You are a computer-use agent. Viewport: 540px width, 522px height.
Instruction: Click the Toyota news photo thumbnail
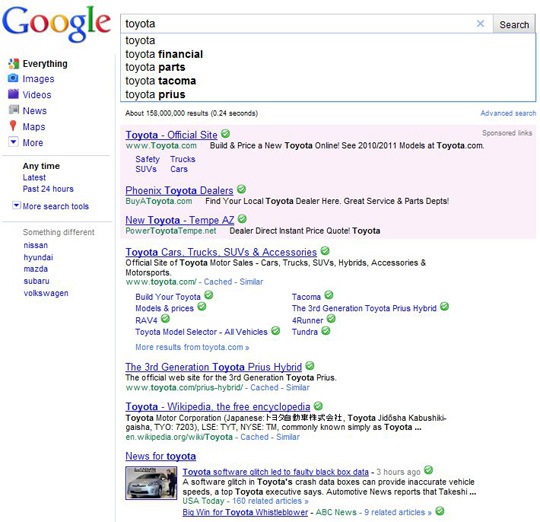(151, 483)
